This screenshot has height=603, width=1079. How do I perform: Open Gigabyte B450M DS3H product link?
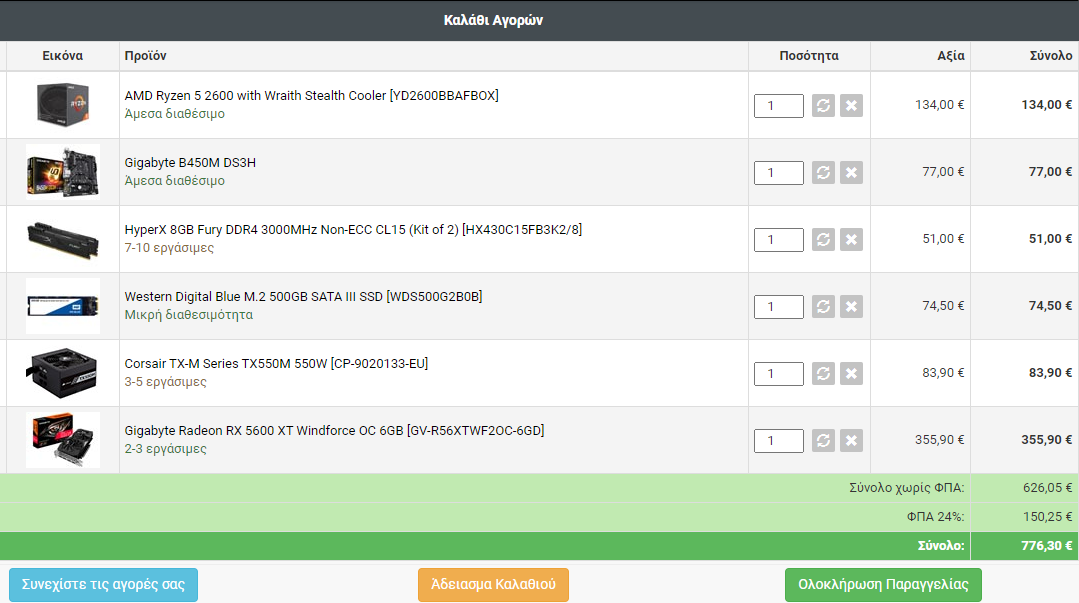[190, 162]
